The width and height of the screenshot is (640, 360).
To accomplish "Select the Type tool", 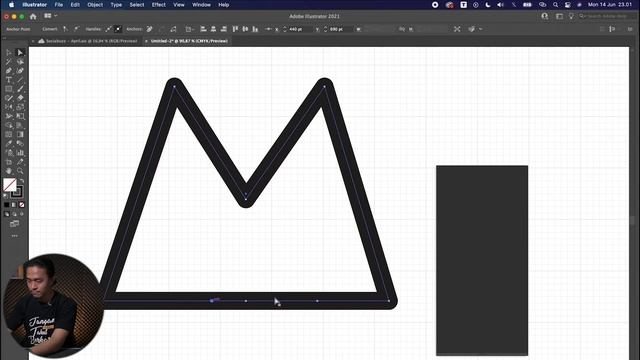I will pos(9,80).
